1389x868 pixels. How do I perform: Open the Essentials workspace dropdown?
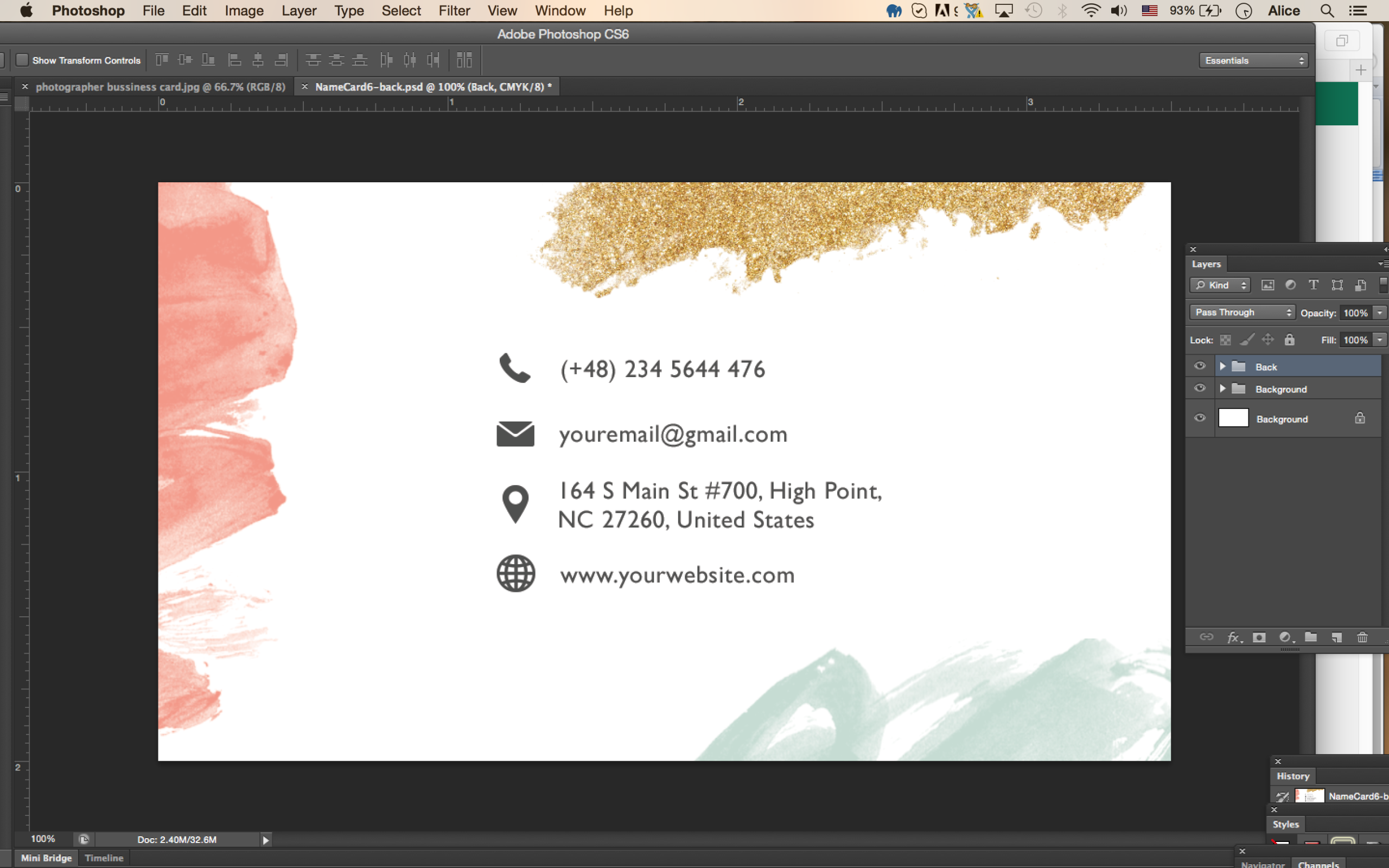tap(1253, 60)
